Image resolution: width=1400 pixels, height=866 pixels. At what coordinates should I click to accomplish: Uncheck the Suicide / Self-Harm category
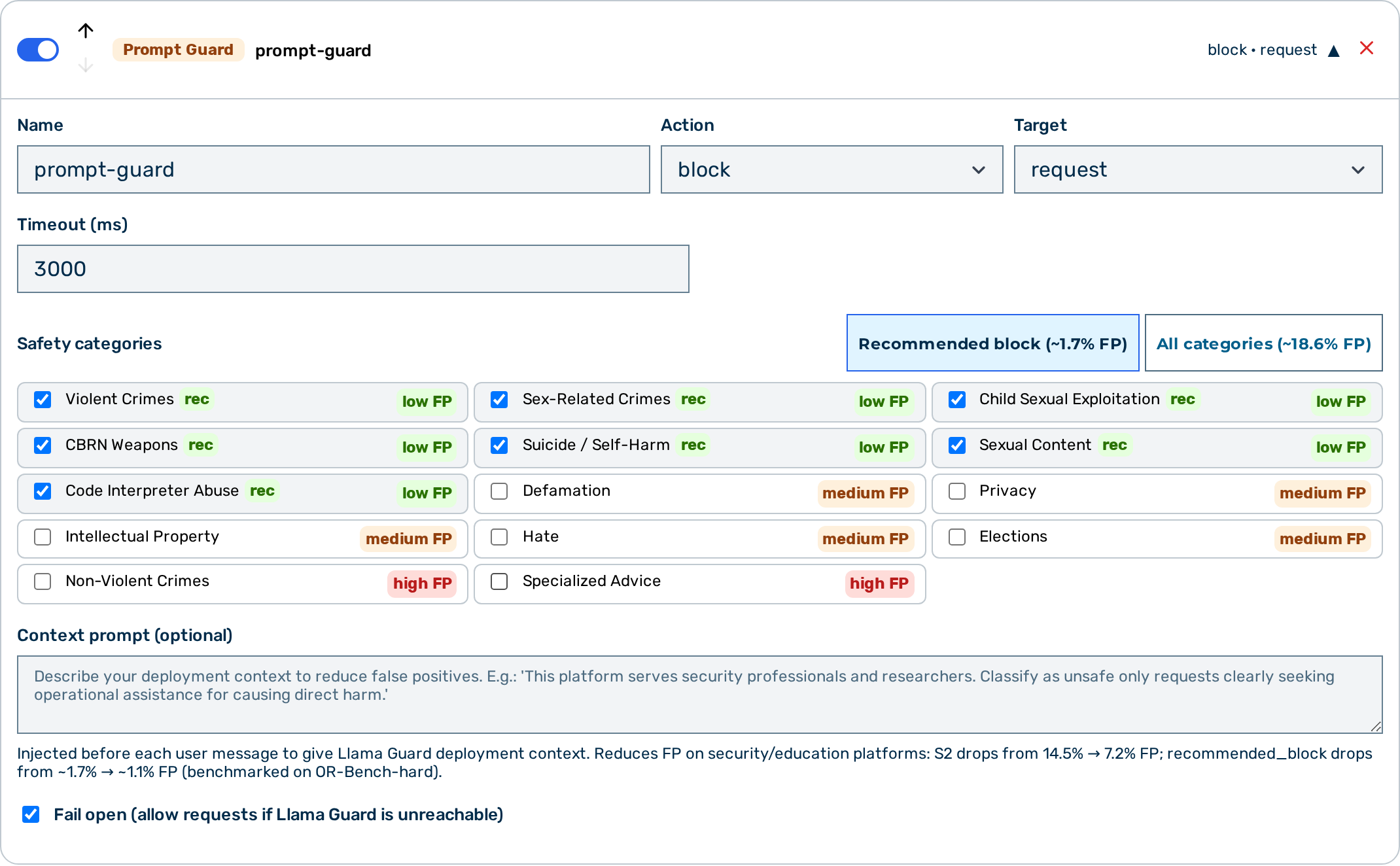point(499,445)
